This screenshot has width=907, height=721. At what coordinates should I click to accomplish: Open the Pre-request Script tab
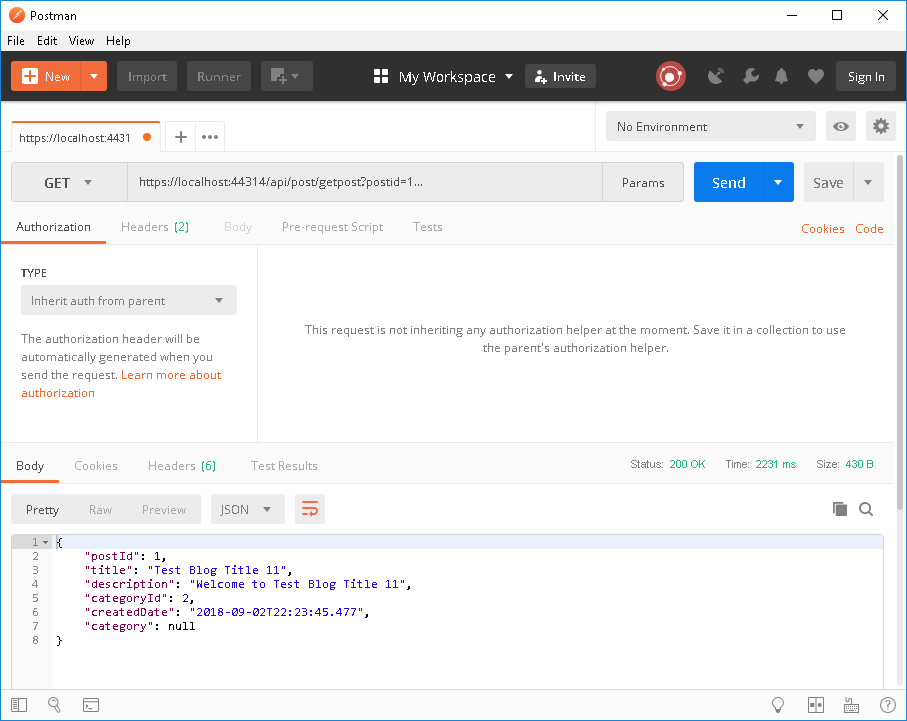point(332,227)
